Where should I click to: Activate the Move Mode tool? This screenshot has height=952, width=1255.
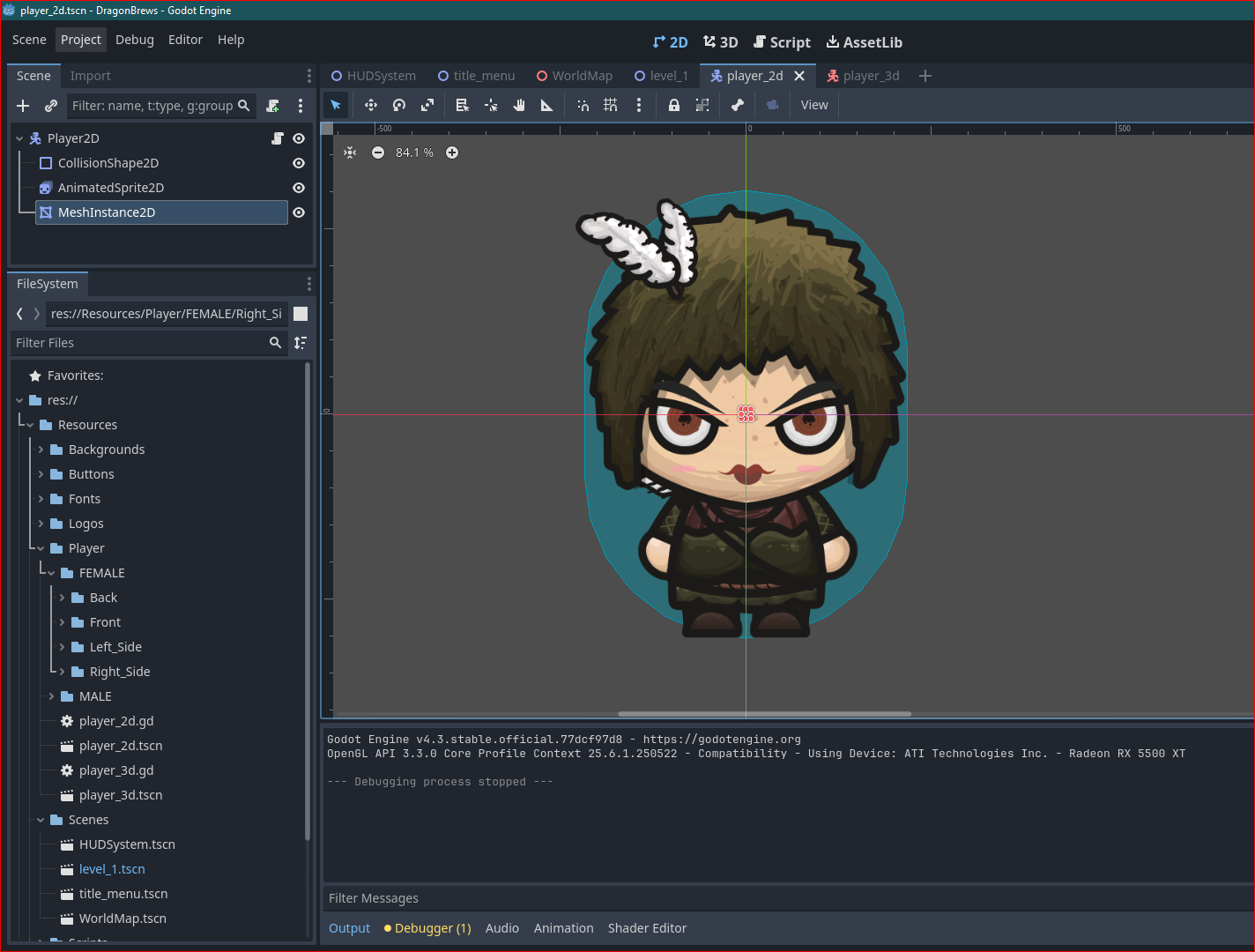pyautogui.click(x=371, y=105)
